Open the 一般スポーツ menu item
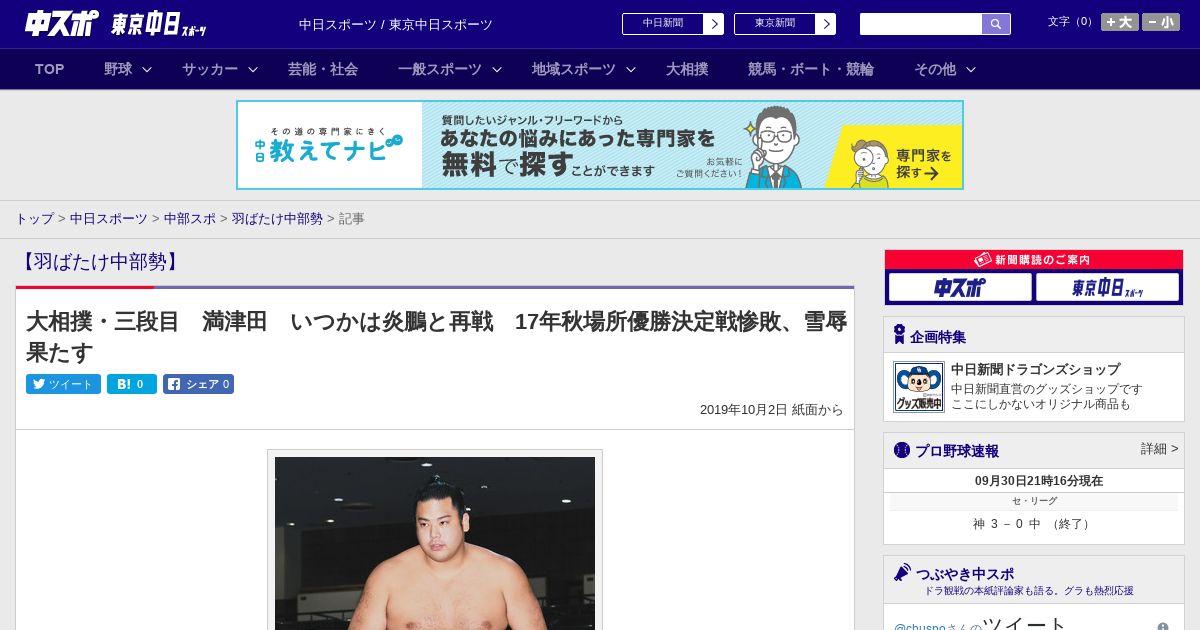This screenshot has width=1200, height=630. click(440, 69)
